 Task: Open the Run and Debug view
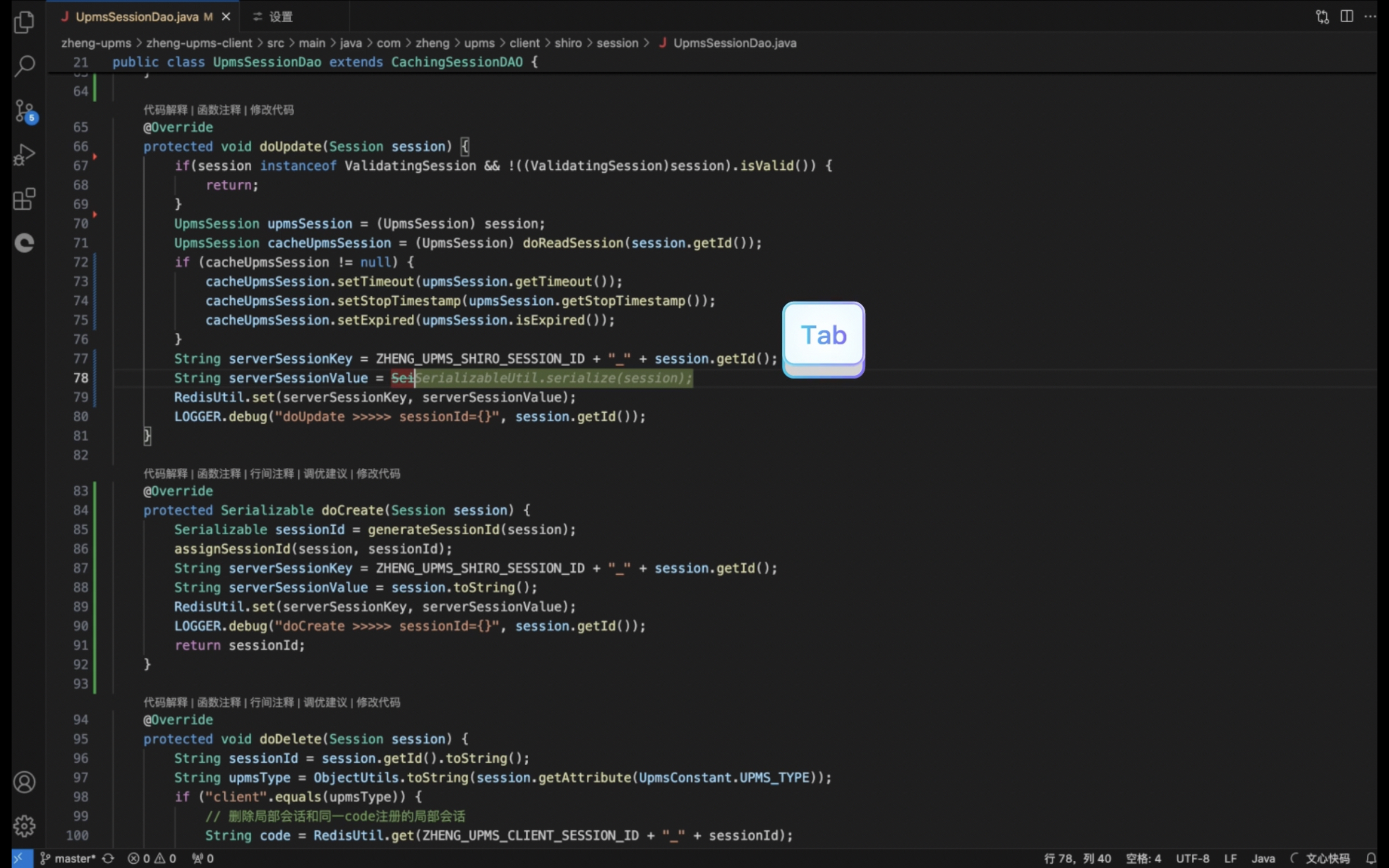coord(24,155)
